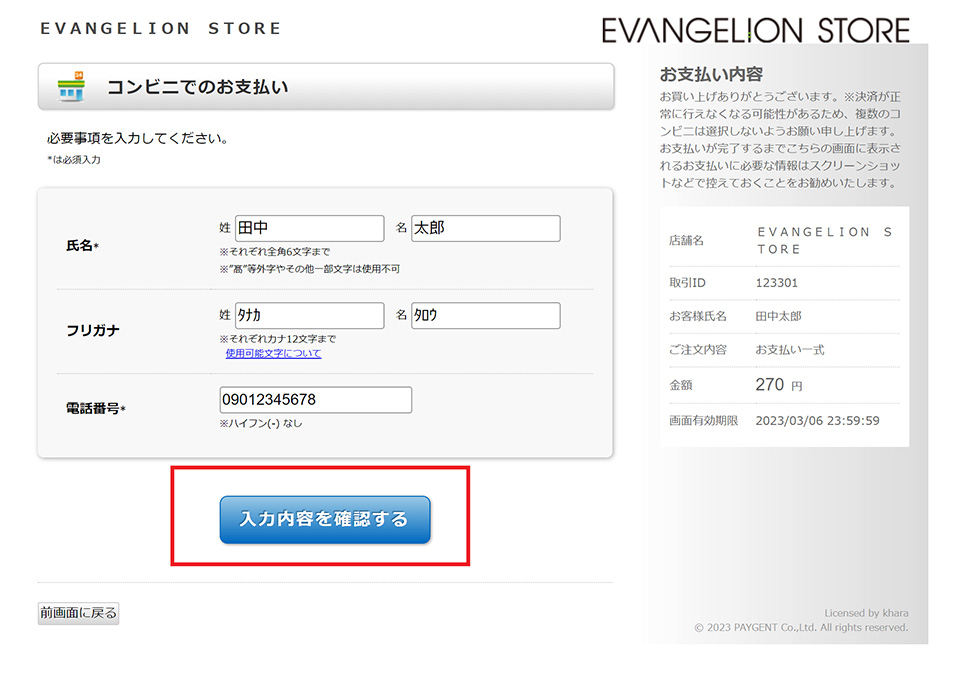Click the expiry date 2023/03/06 23:59:59
960x674 pixels.
pyautogui.click(x=817, y=421)
